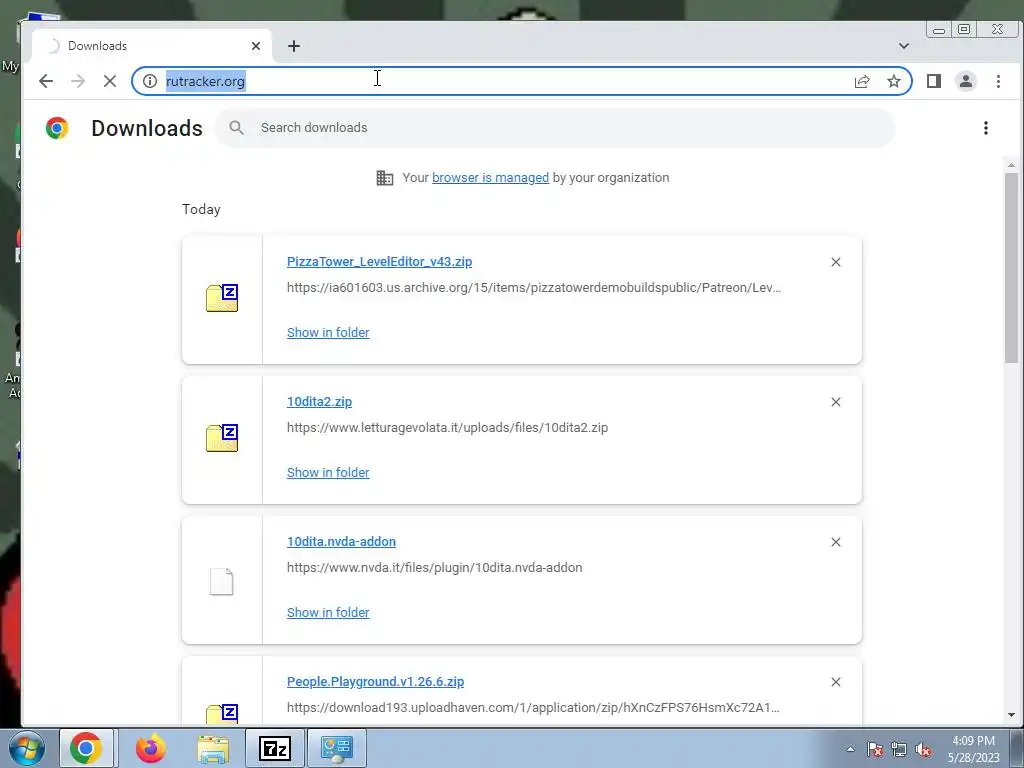Open Windows Explorer from the taskbar
Screen dimensions: 1024x768
tap(213, 748)
